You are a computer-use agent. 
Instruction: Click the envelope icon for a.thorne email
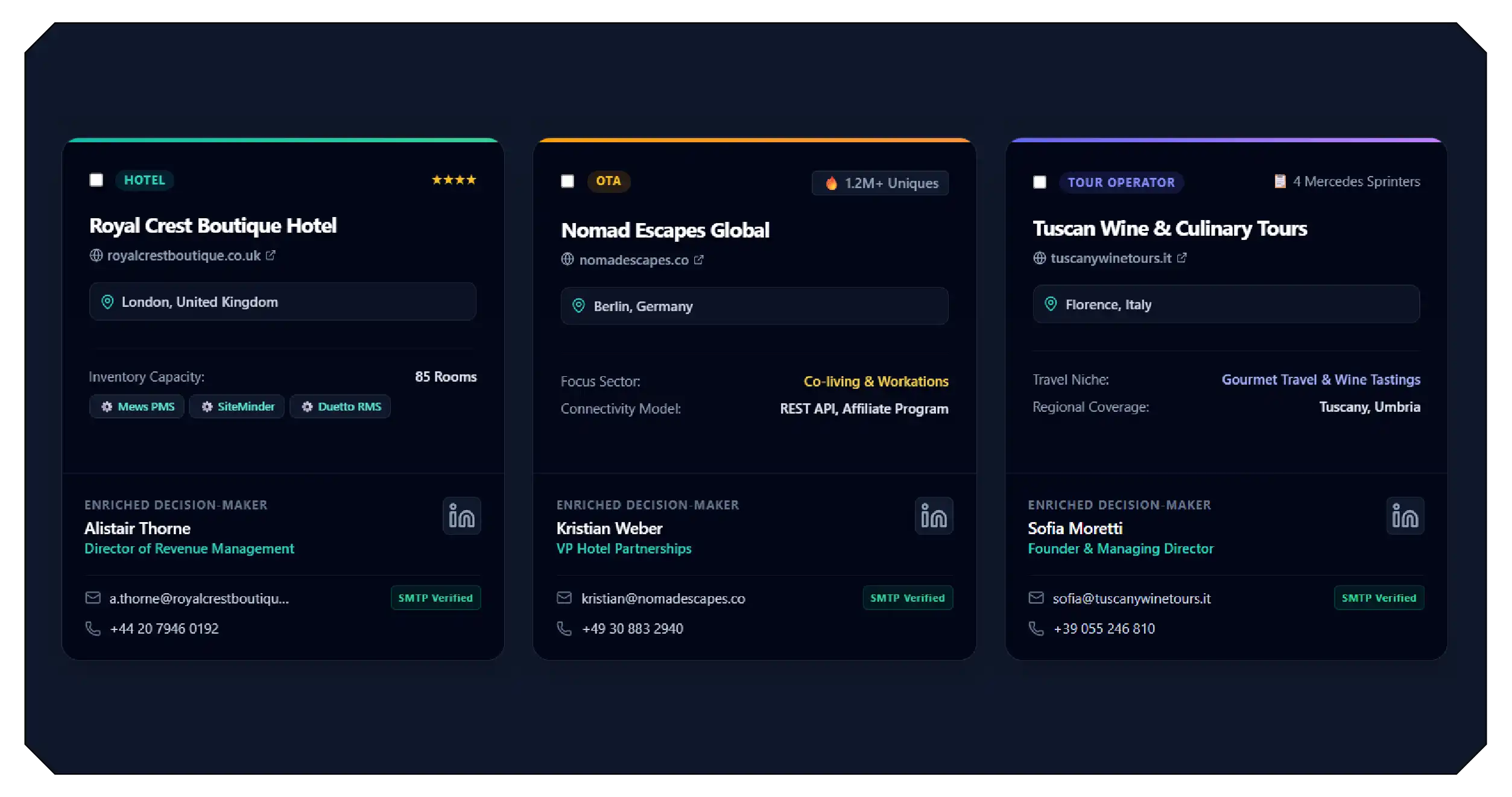click(x=93, y=598)
